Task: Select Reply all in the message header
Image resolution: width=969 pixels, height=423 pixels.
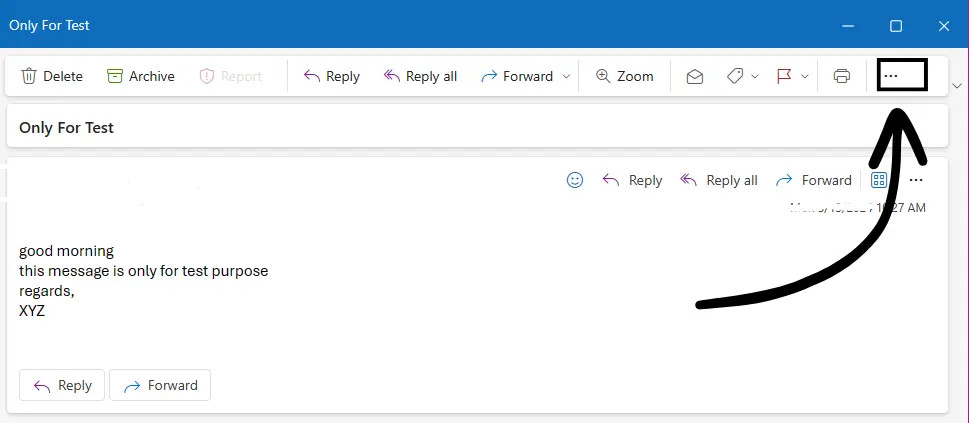Action: (719, 180)
